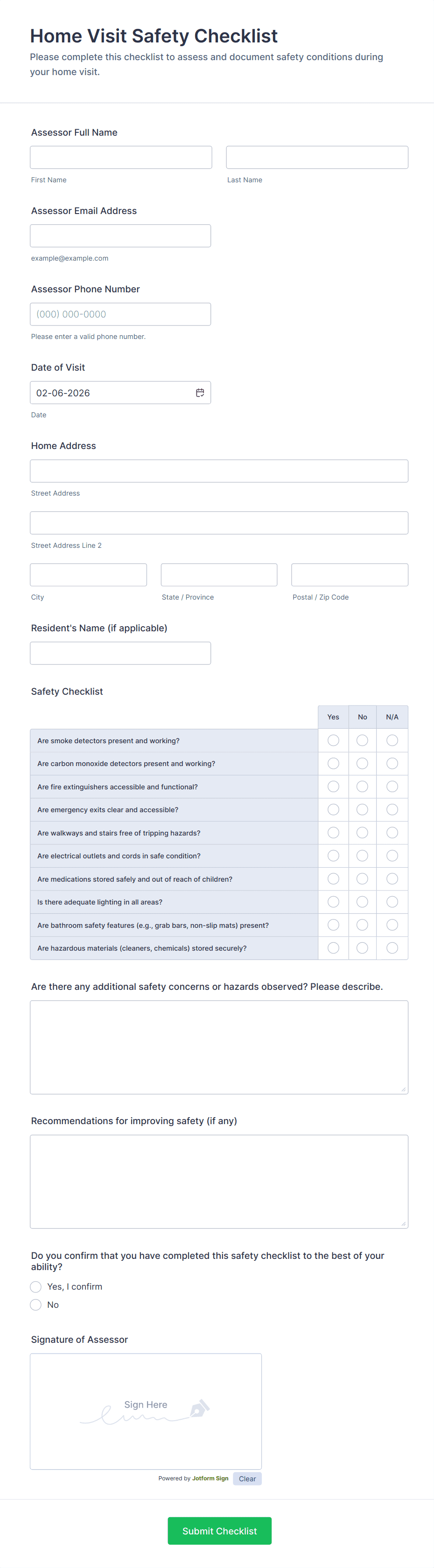Image resolution: width=434 pixels, height=1568 pixels.
Task: Select Yes for emergency exits question
Action: coord(333,809)
